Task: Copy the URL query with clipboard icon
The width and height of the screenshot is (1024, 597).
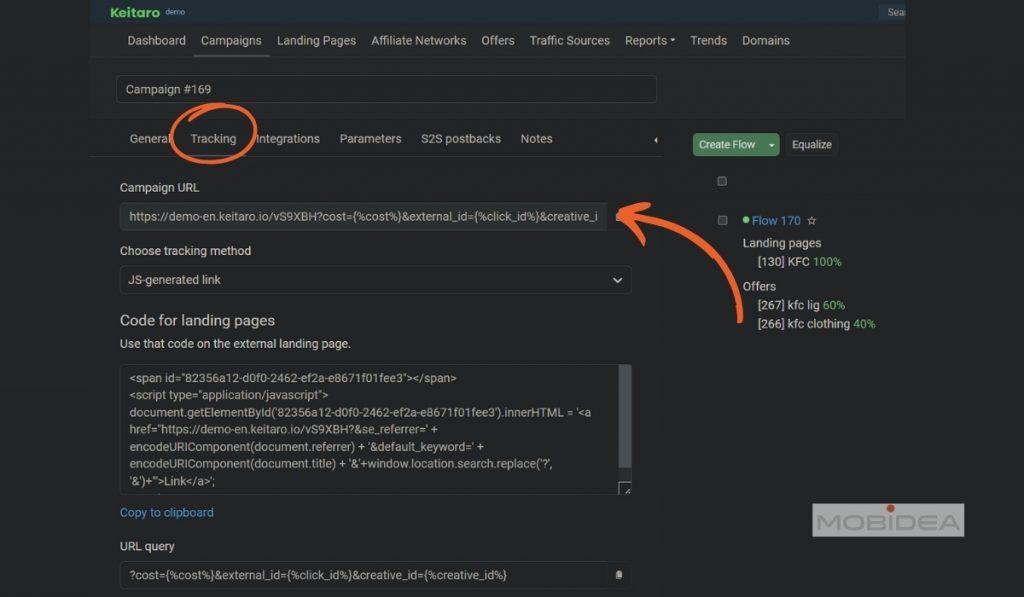Action: pos(619,575)
